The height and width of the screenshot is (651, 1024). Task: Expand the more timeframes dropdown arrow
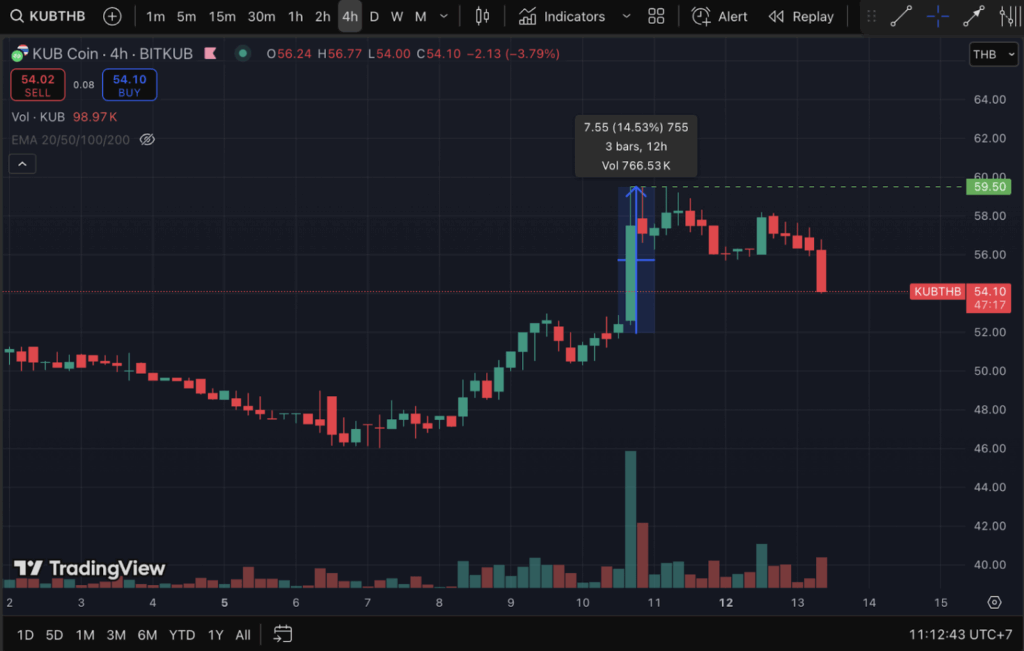(x=442, y=16)
